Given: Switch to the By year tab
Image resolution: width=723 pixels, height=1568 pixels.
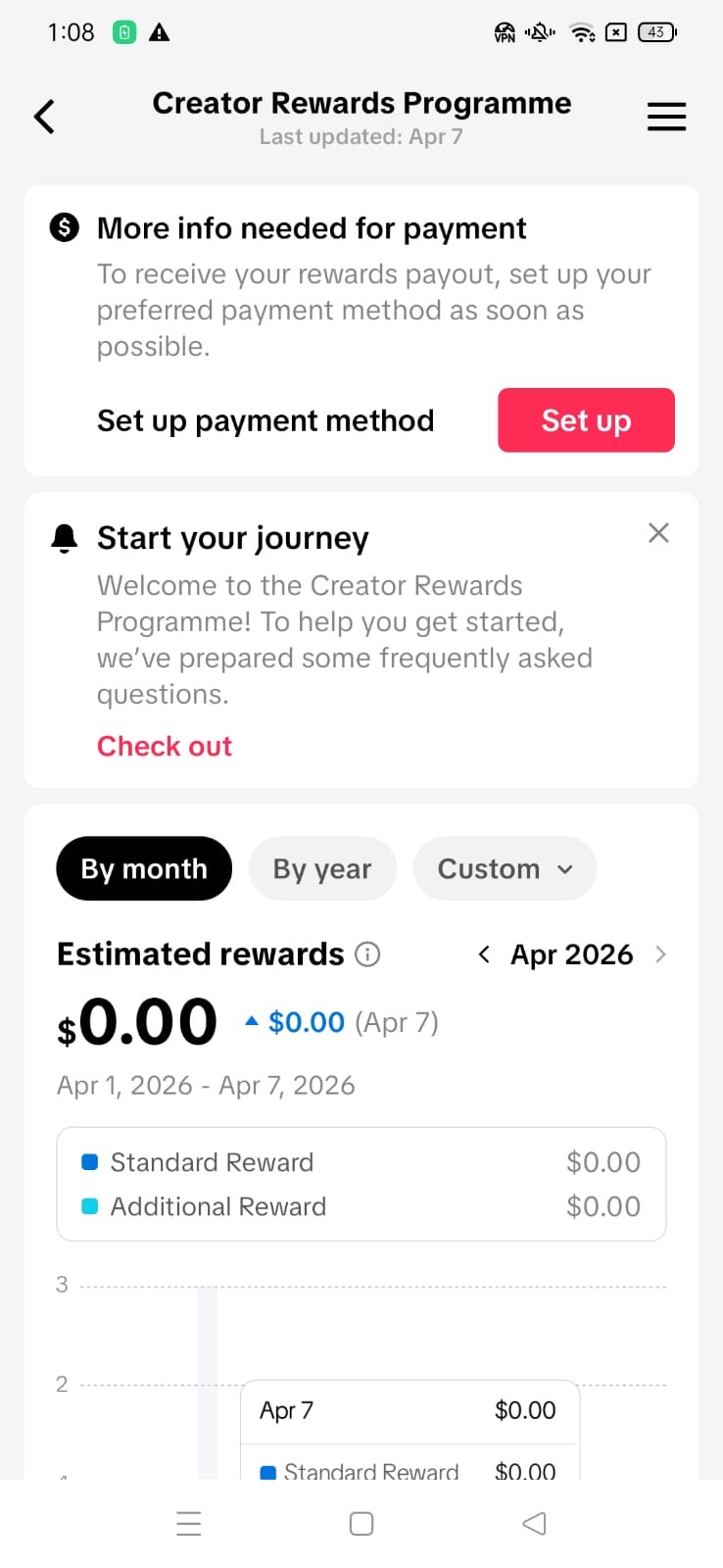Looking at the screenshot, I should [x=322, y=868].
